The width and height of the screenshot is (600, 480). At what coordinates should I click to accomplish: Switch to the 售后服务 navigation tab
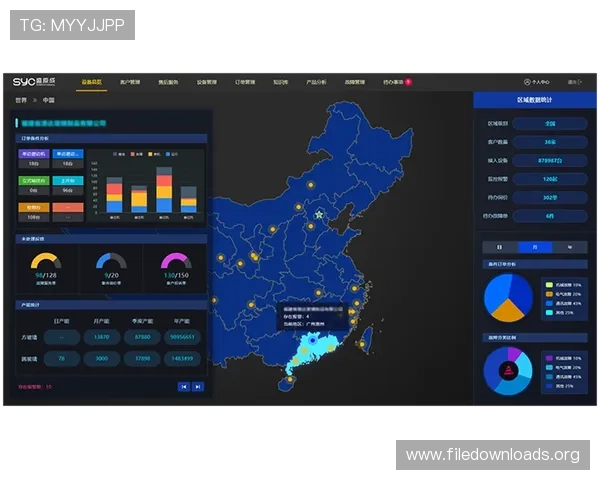[x=168, y=82]
